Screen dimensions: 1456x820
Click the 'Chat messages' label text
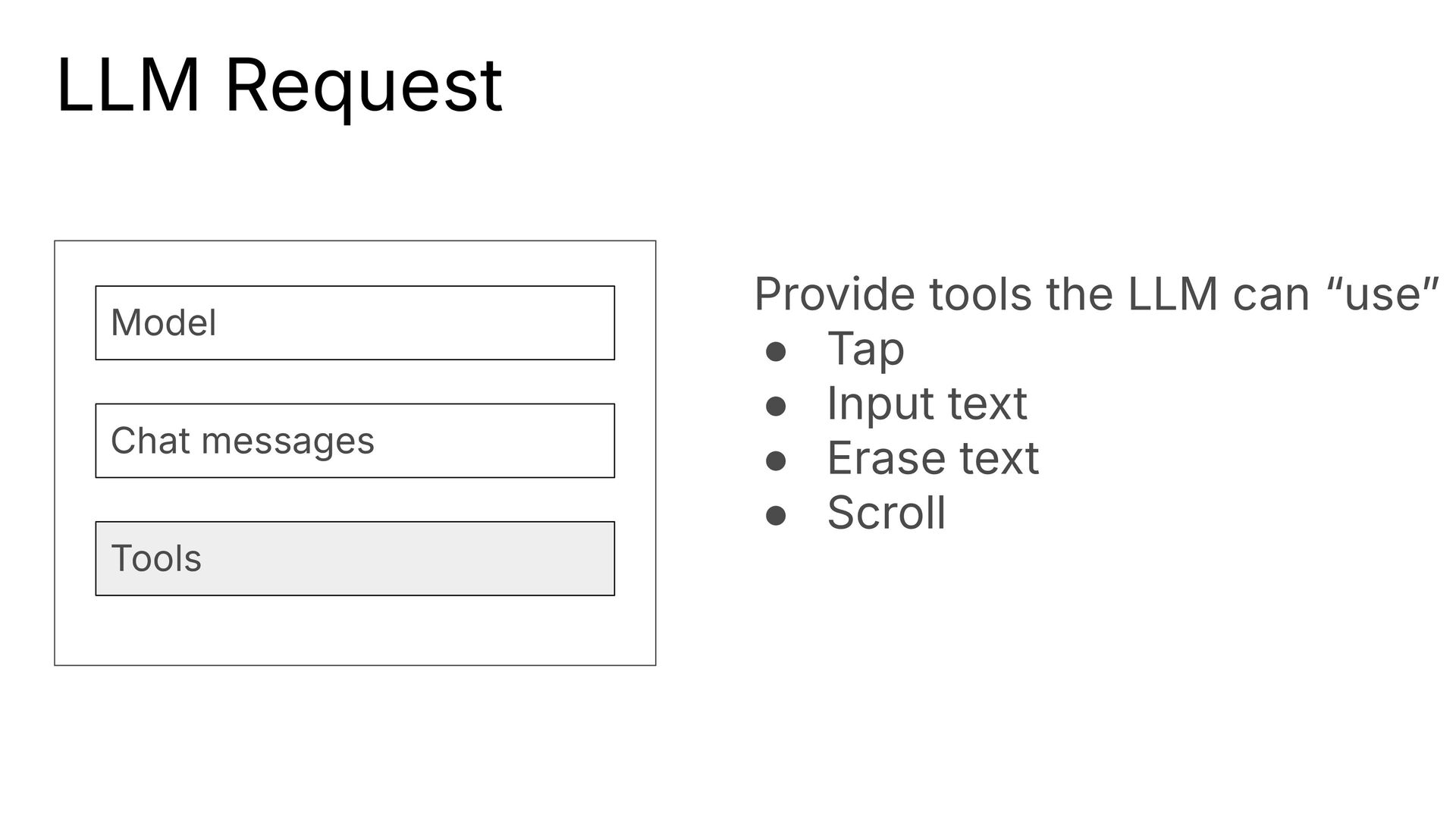click(243, 441)
